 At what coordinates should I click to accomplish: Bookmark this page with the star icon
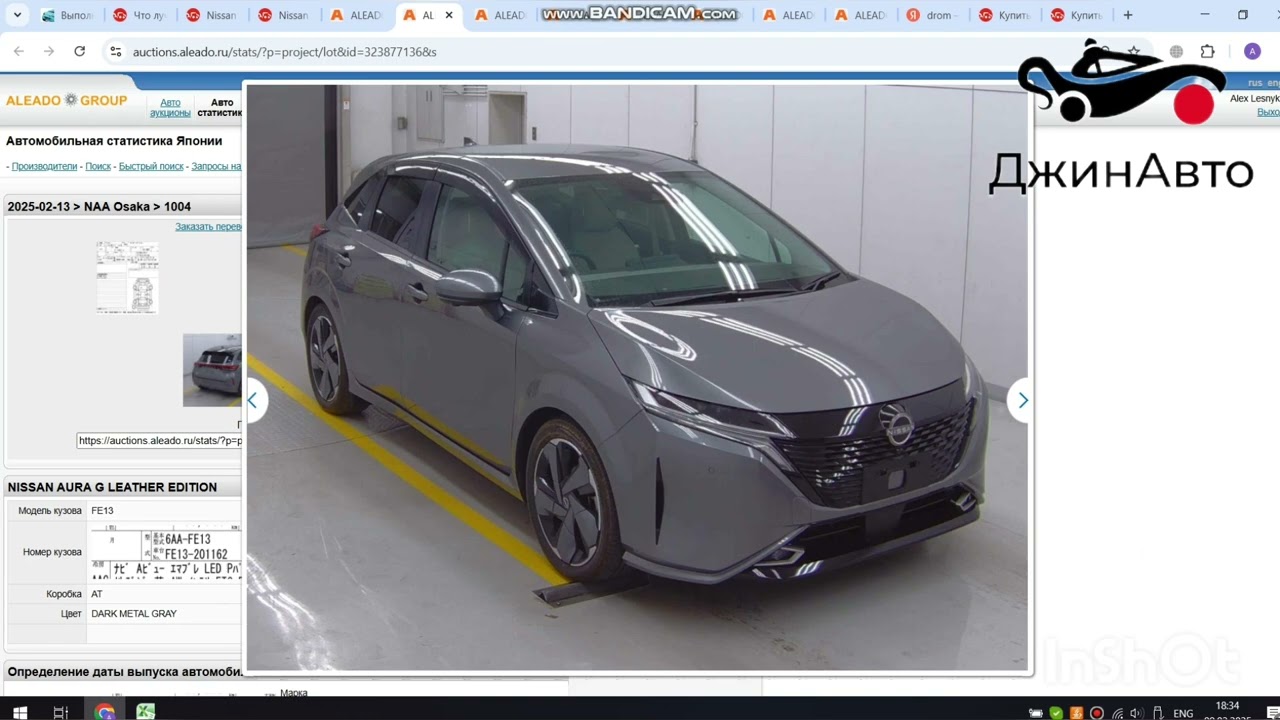click(x=1133, y=51)
